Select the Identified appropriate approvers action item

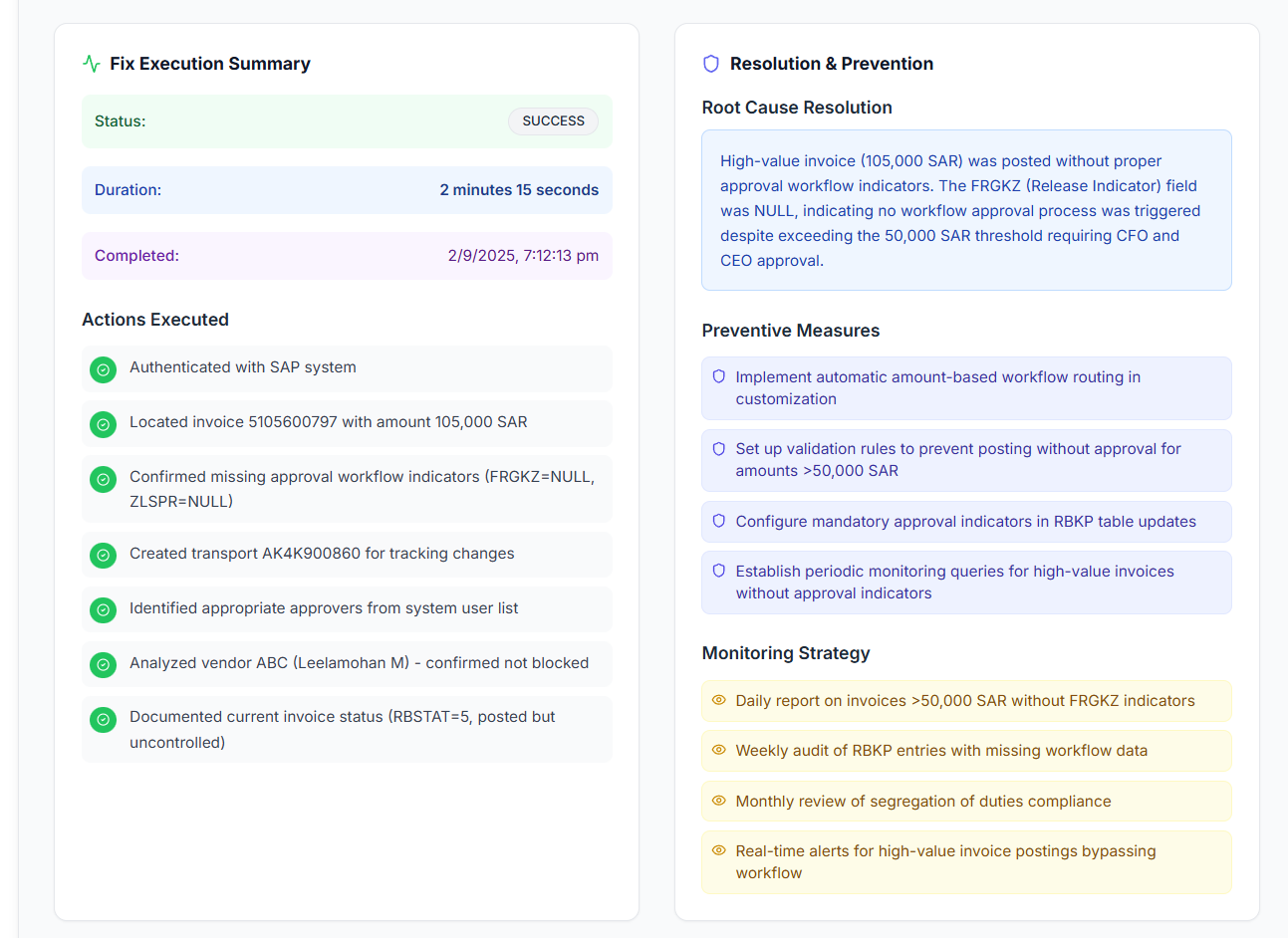click(324, 608)
